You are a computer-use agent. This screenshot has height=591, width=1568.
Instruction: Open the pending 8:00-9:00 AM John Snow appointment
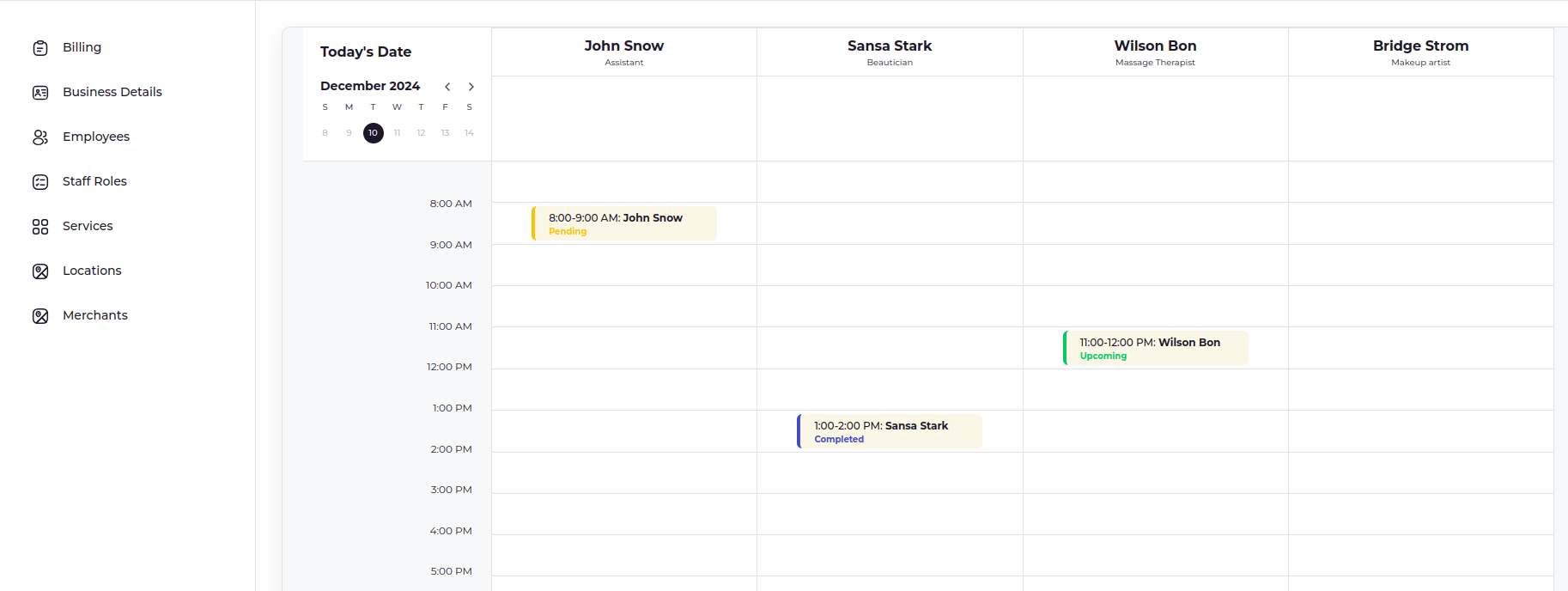pos(624,223)
